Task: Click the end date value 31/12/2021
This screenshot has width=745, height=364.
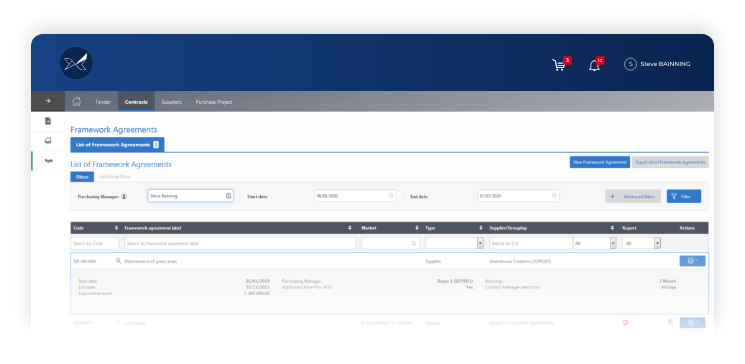Action: coord(258,287)
